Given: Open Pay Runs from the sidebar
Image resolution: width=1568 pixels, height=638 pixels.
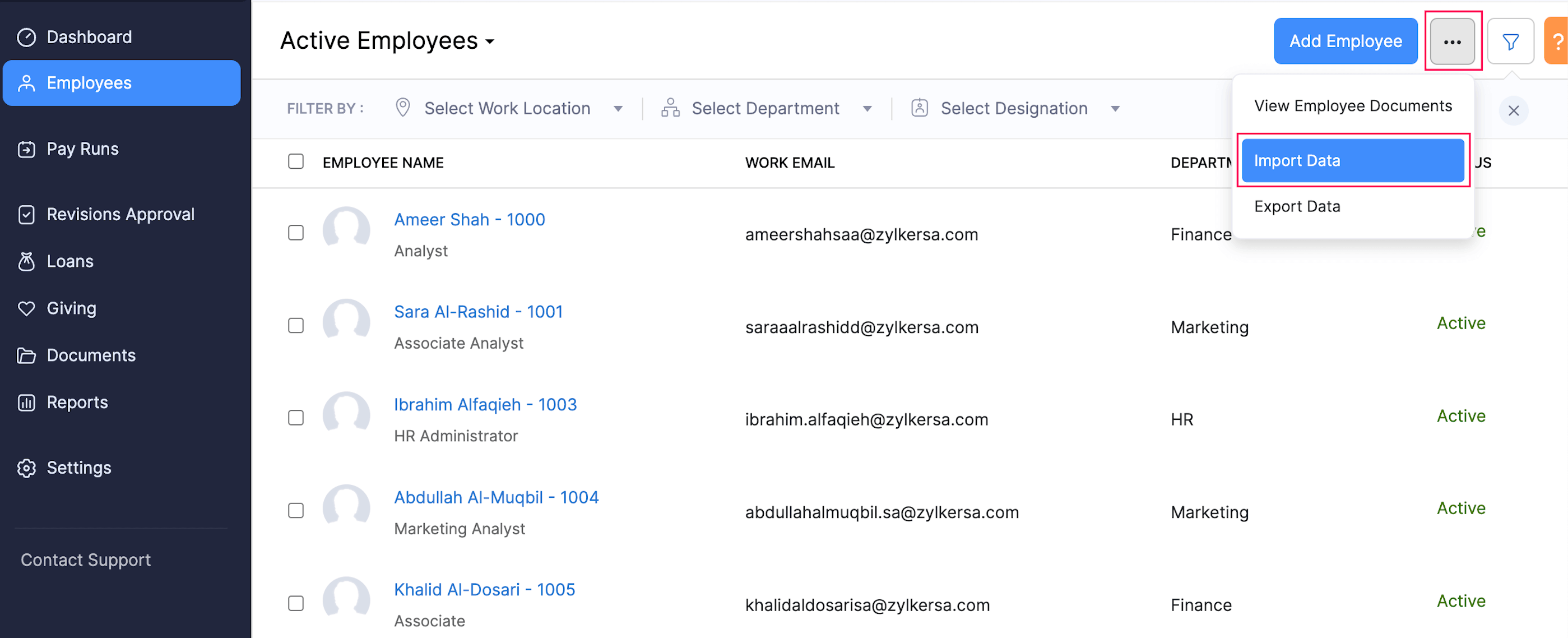Looking at the screenshot, I should [x=82, y=149].
